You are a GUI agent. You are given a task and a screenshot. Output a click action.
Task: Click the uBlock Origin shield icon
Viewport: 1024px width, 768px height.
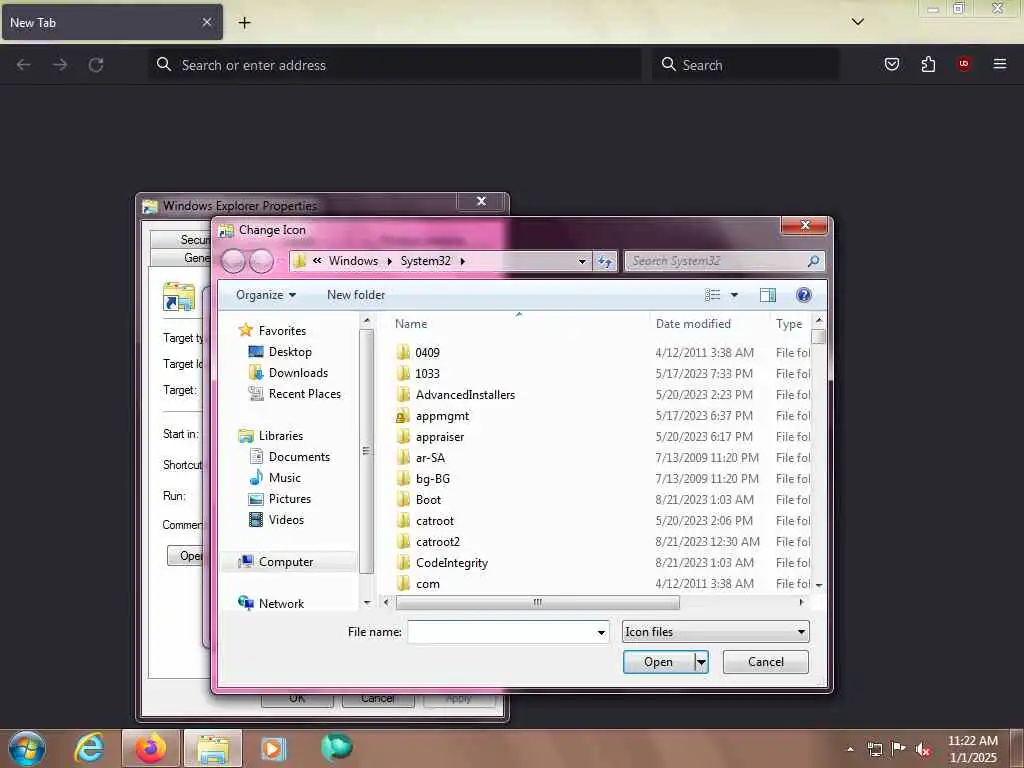(964, 64)
